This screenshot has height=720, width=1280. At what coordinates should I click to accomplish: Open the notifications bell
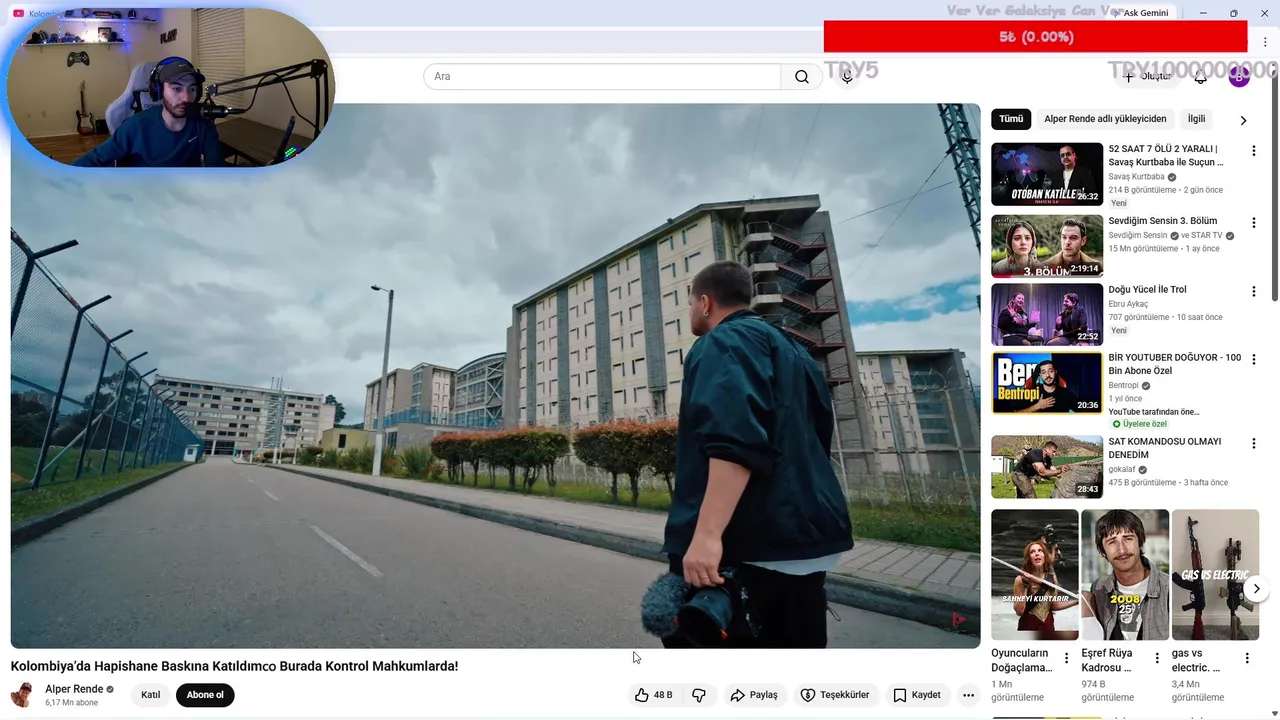1201,77
